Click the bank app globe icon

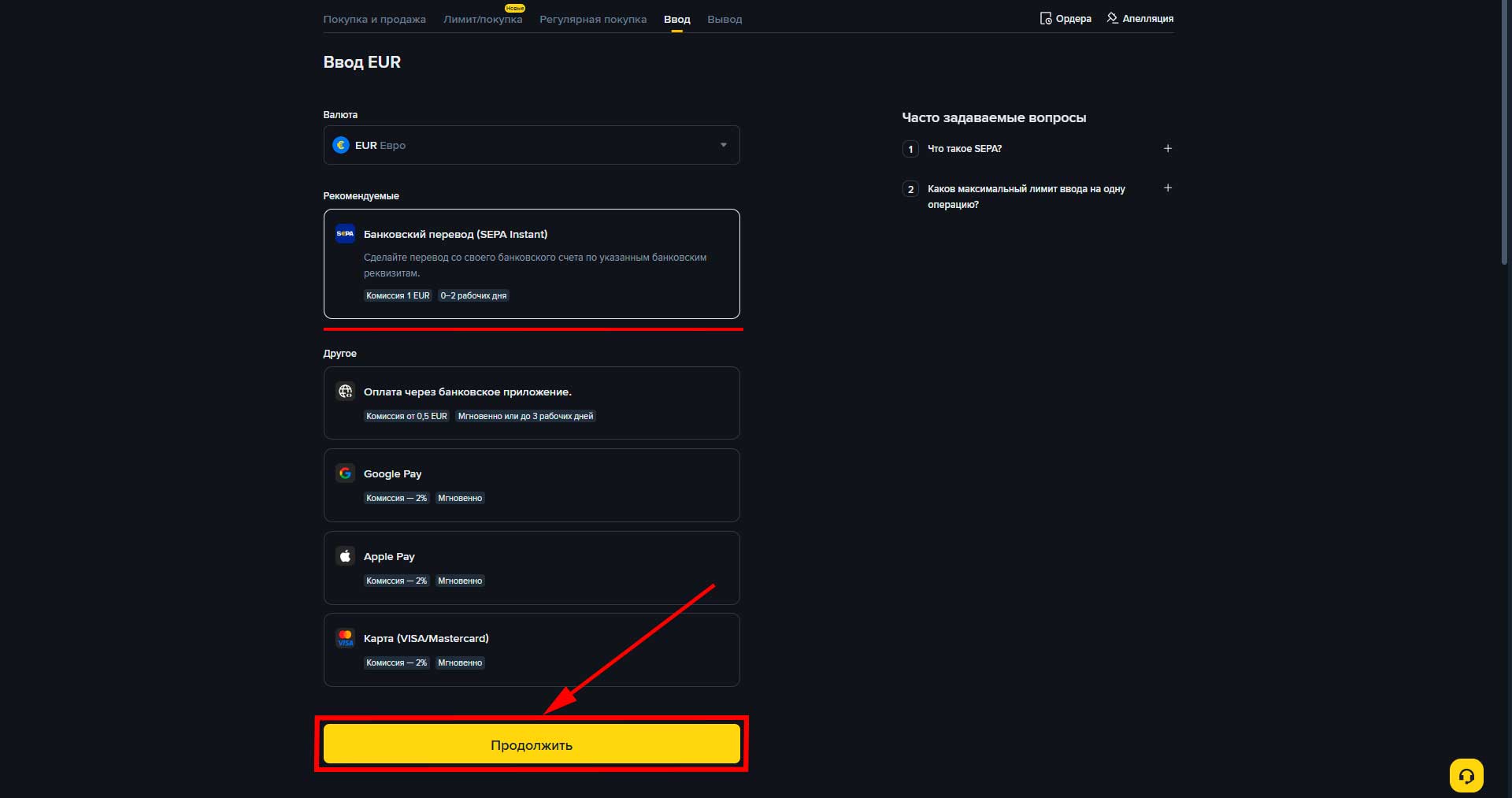(x=345, y=392)
